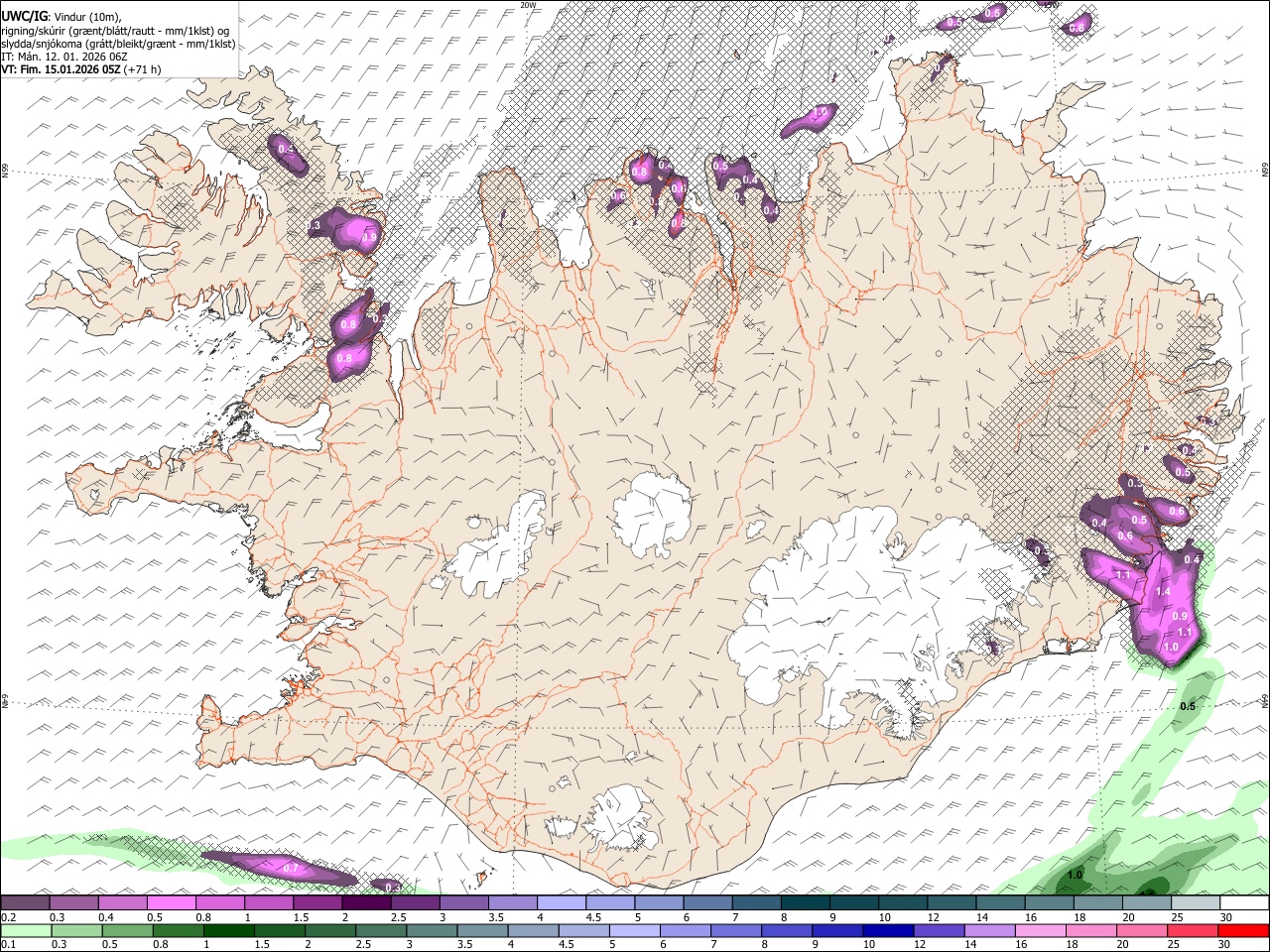Viewport: 1270px width, 952px height.
Task: Click the dark blue 10 rain legend swatch
Action: (889, 930)
